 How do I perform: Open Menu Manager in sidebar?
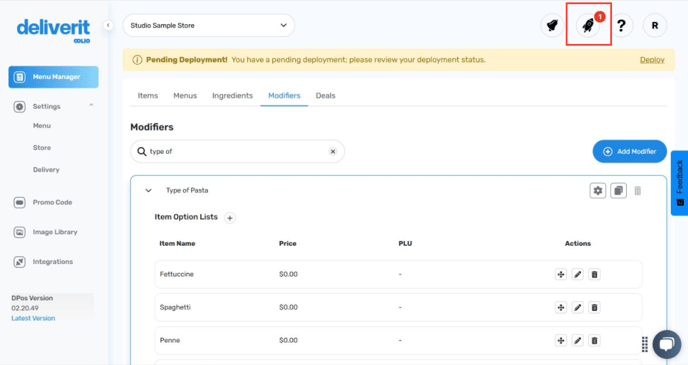tap(53, 77)
